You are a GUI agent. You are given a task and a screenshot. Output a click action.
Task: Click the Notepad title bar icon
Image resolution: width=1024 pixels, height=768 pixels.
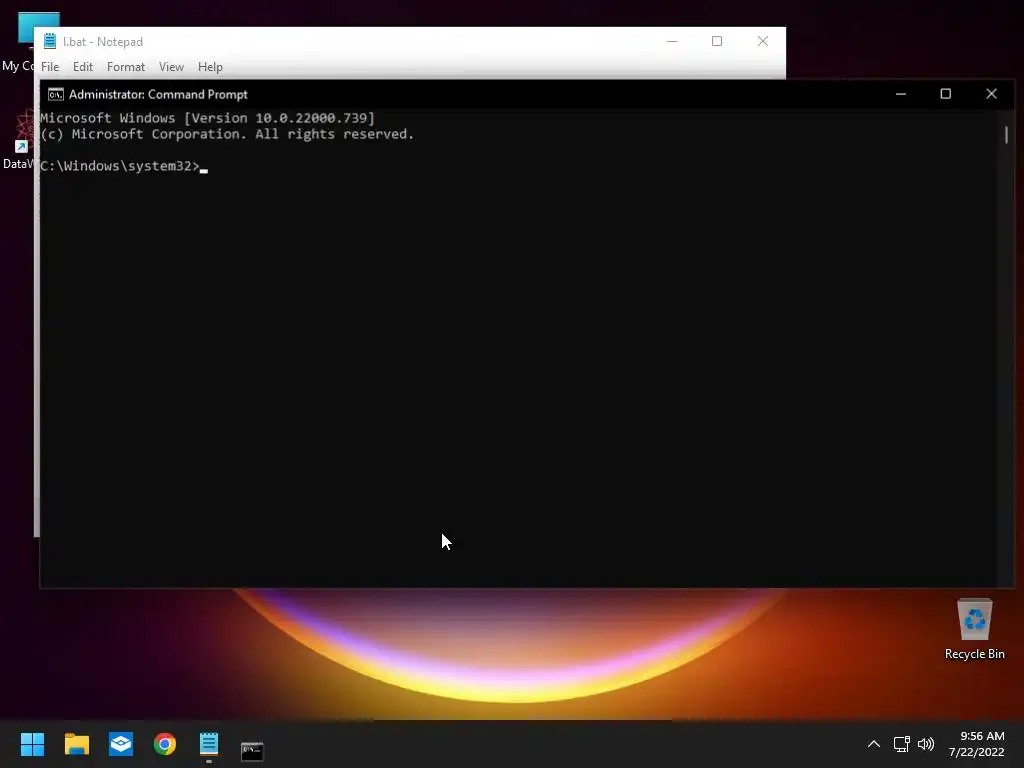coord(50,41)
